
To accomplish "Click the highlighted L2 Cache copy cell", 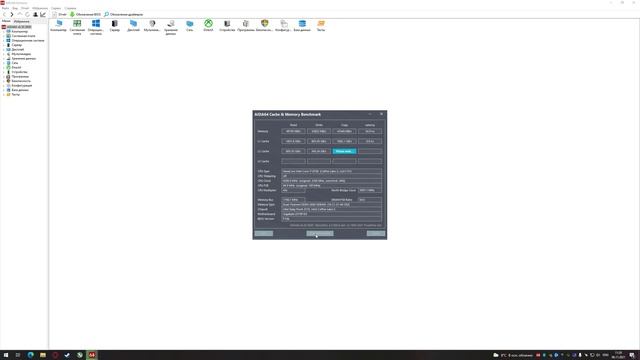I will click(x=344, y=151).
